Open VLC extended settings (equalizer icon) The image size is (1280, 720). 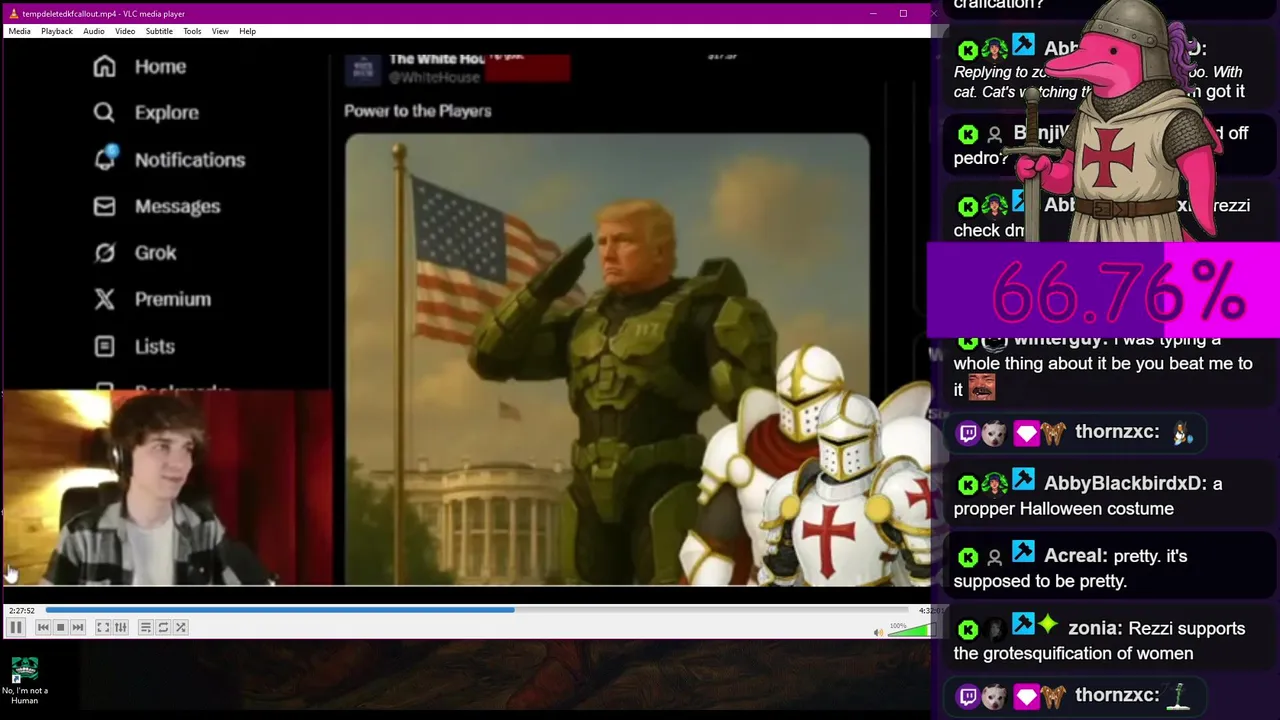point(121,627)
